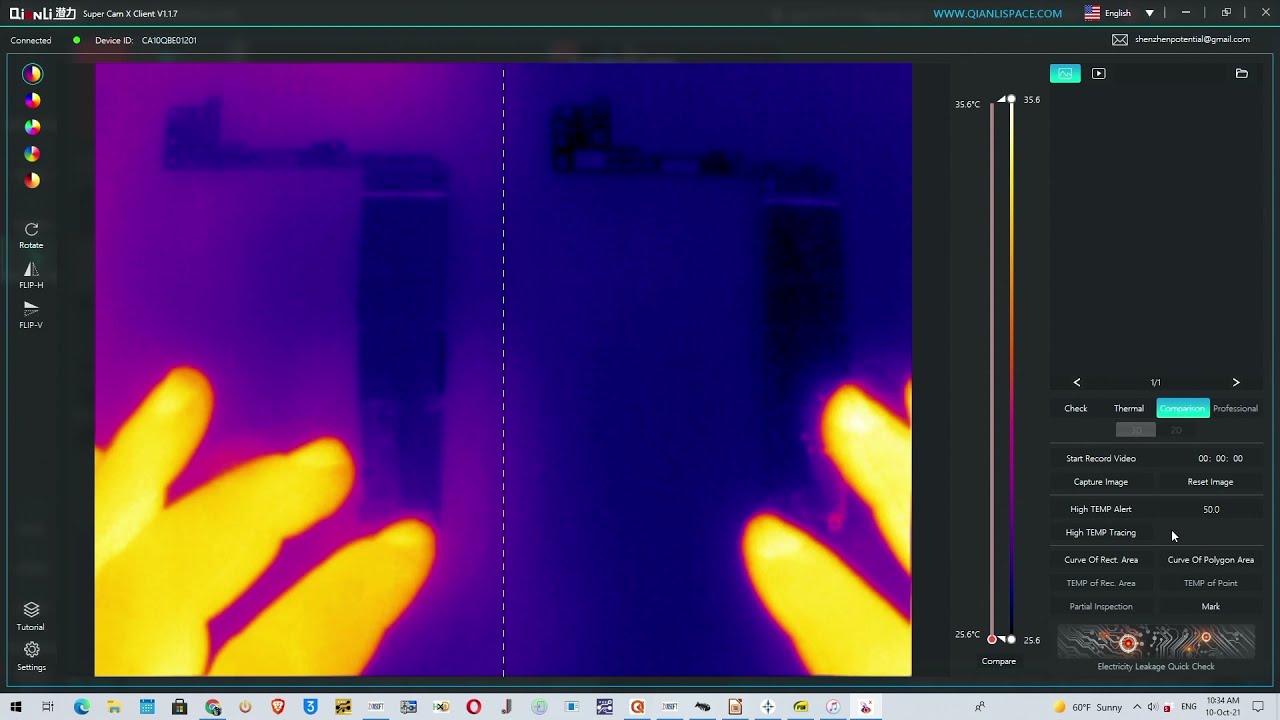Rotate the thermal image
Image resolution: width=1280 pixels, height=720 pixels.
(x=31, y=235)
